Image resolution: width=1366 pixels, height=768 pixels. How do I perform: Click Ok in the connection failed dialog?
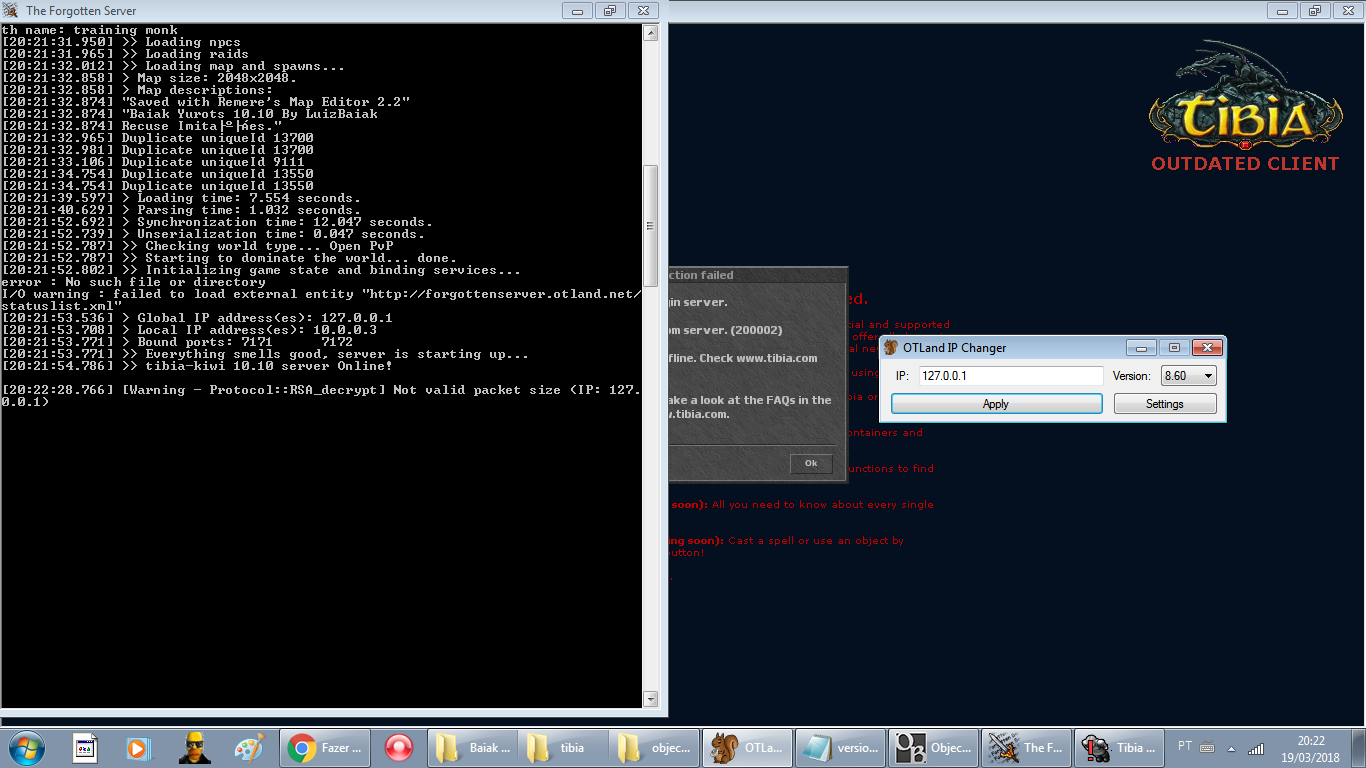click(811, 463)
